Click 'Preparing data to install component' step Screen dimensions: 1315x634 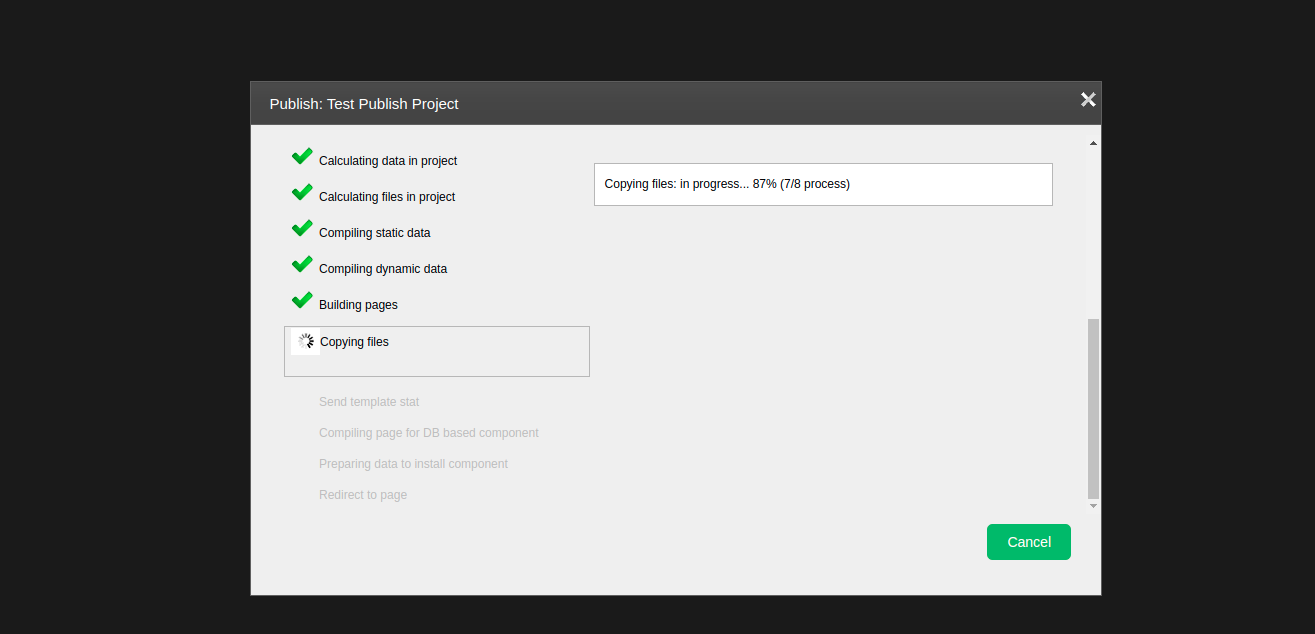point(413,464)
